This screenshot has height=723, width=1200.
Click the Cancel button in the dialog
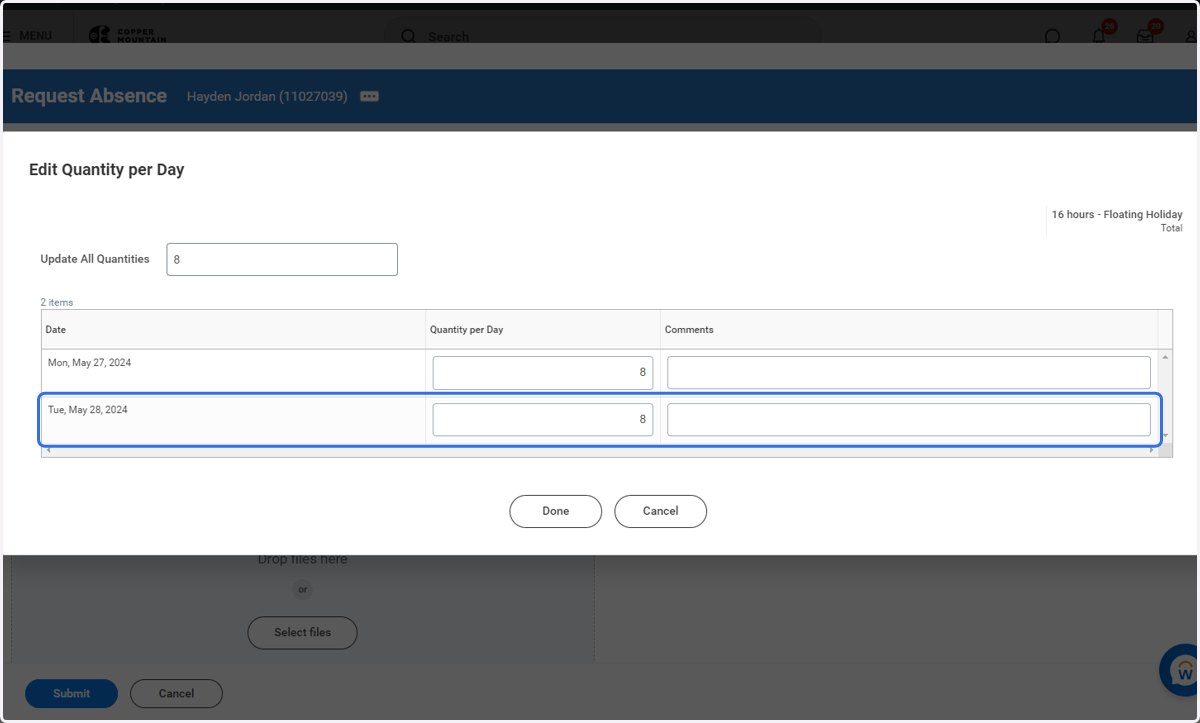(x=660, y=511)
